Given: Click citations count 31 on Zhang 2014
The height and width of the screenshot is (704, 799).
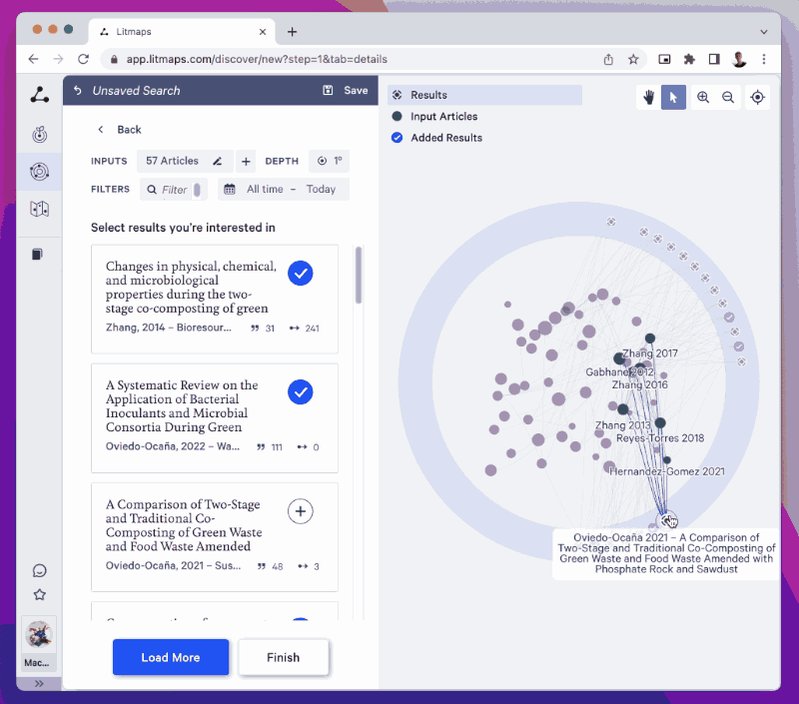Looking at the screenshot, I should (263, 329).
